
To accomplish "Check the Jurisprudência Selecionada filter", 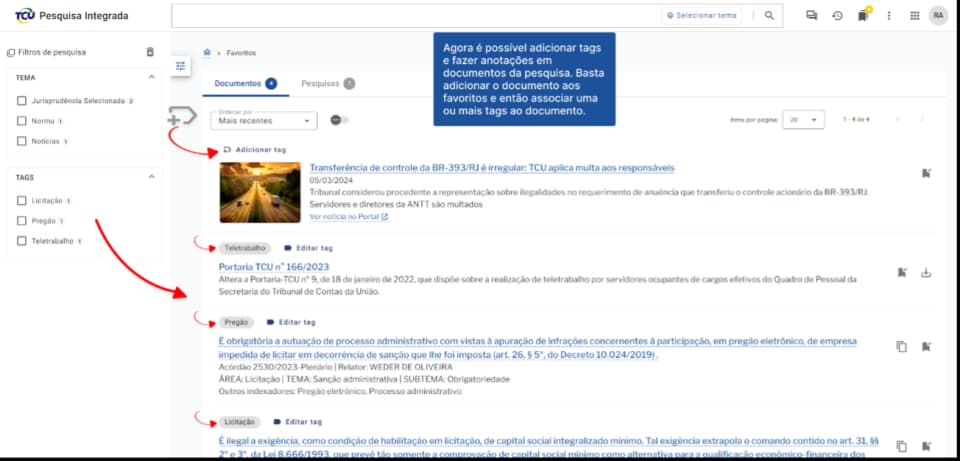I will pyautogui.click(x=22, y=101).
